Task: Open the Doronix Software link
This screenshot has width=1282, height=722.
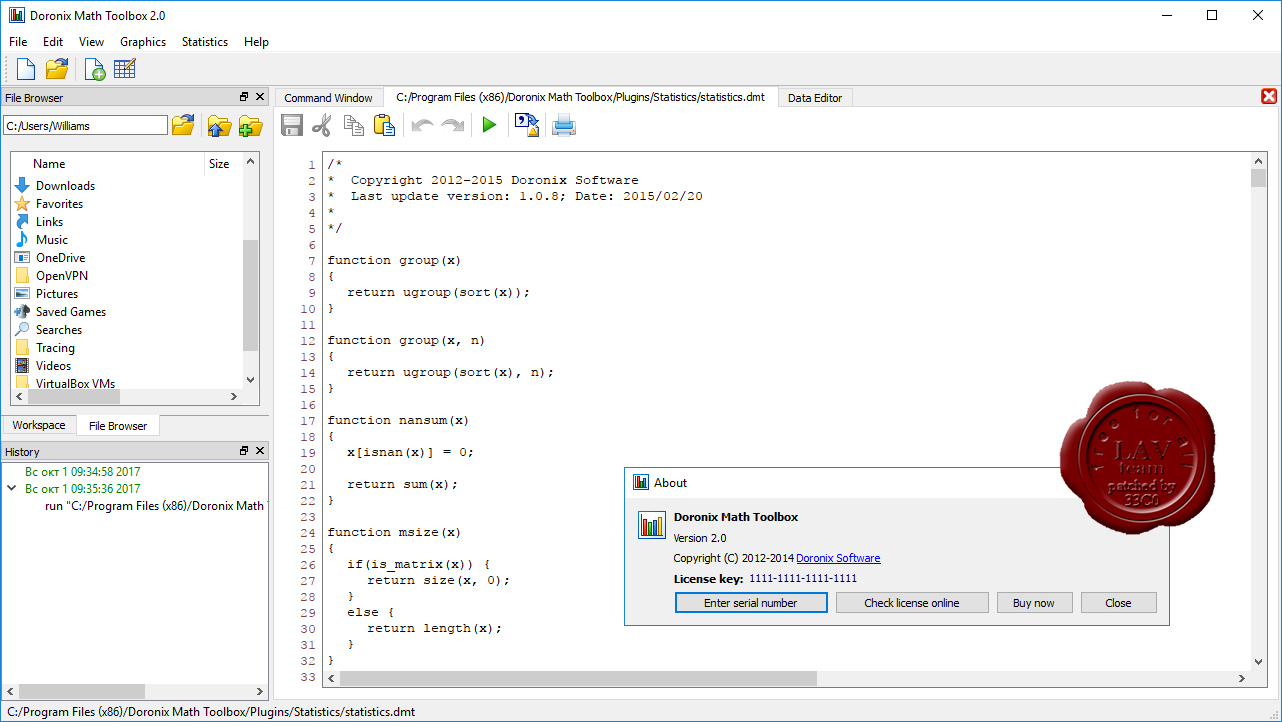Action: click(x=838, y=558)
